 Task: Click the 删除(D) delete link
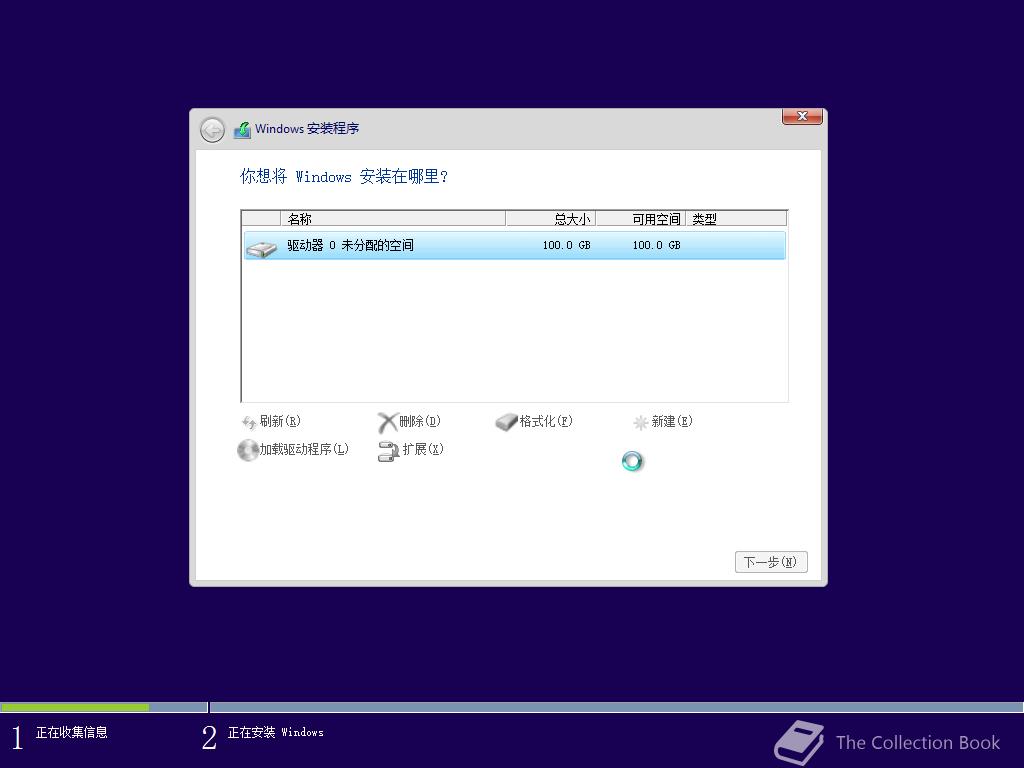click(420, 421)
